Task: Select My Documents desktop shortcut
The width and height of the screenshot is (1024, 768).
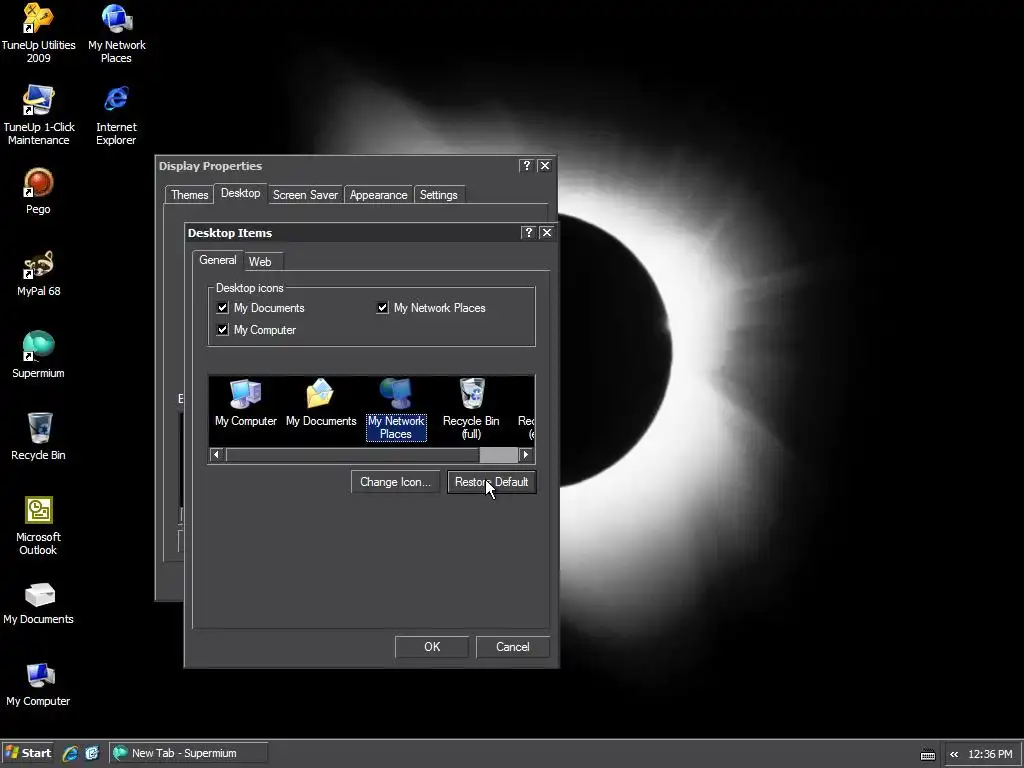Action: 38,603
